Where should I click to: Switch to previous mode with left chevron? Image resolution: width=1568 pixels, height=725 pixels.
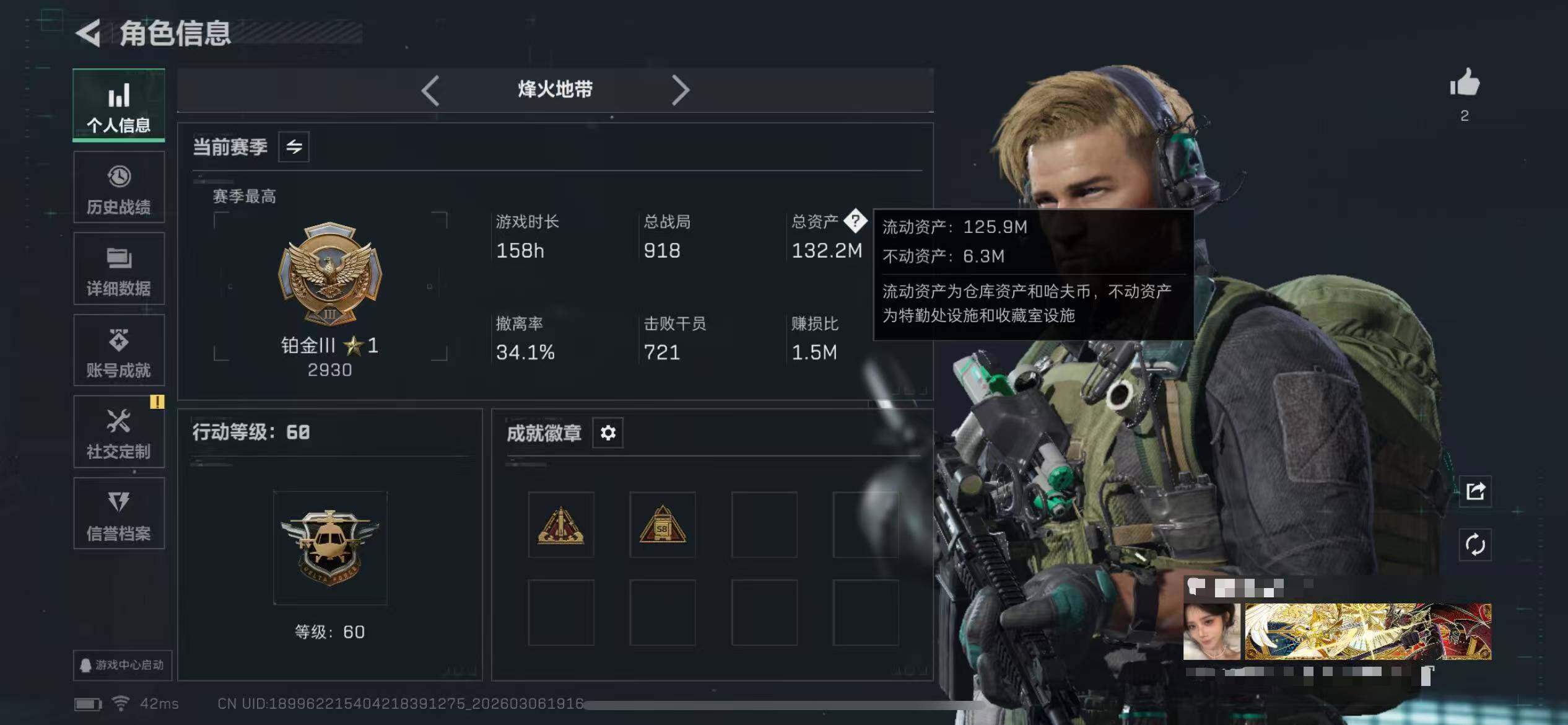[430, 90]
